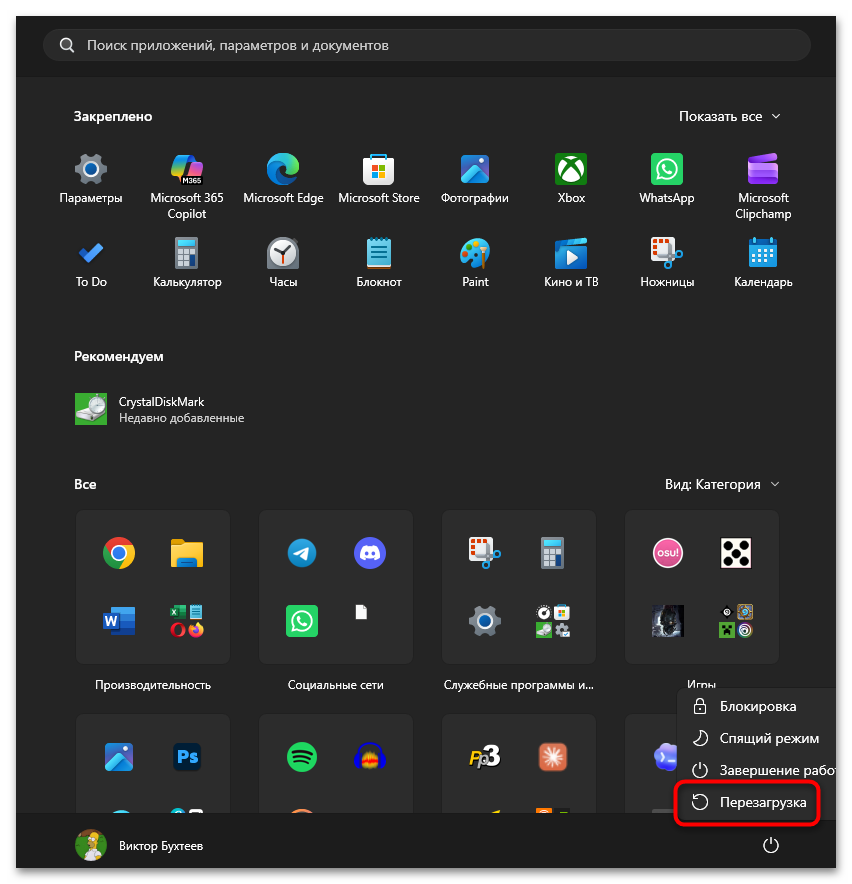Select Завершение работы option
The width and height of the screenshot is (852, 884).
(756, 770)
